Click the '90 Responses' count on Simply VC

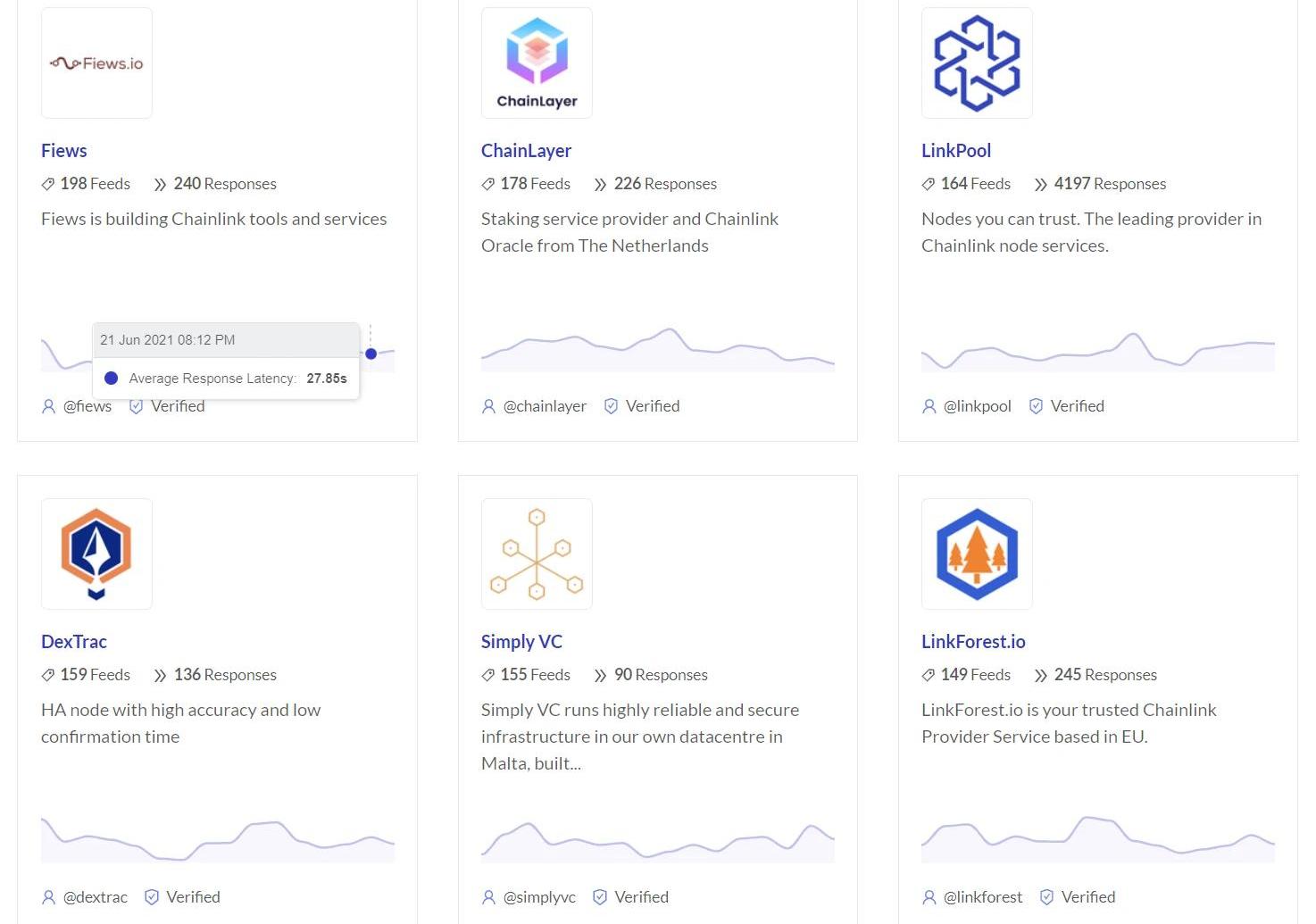tap(662, 675)
